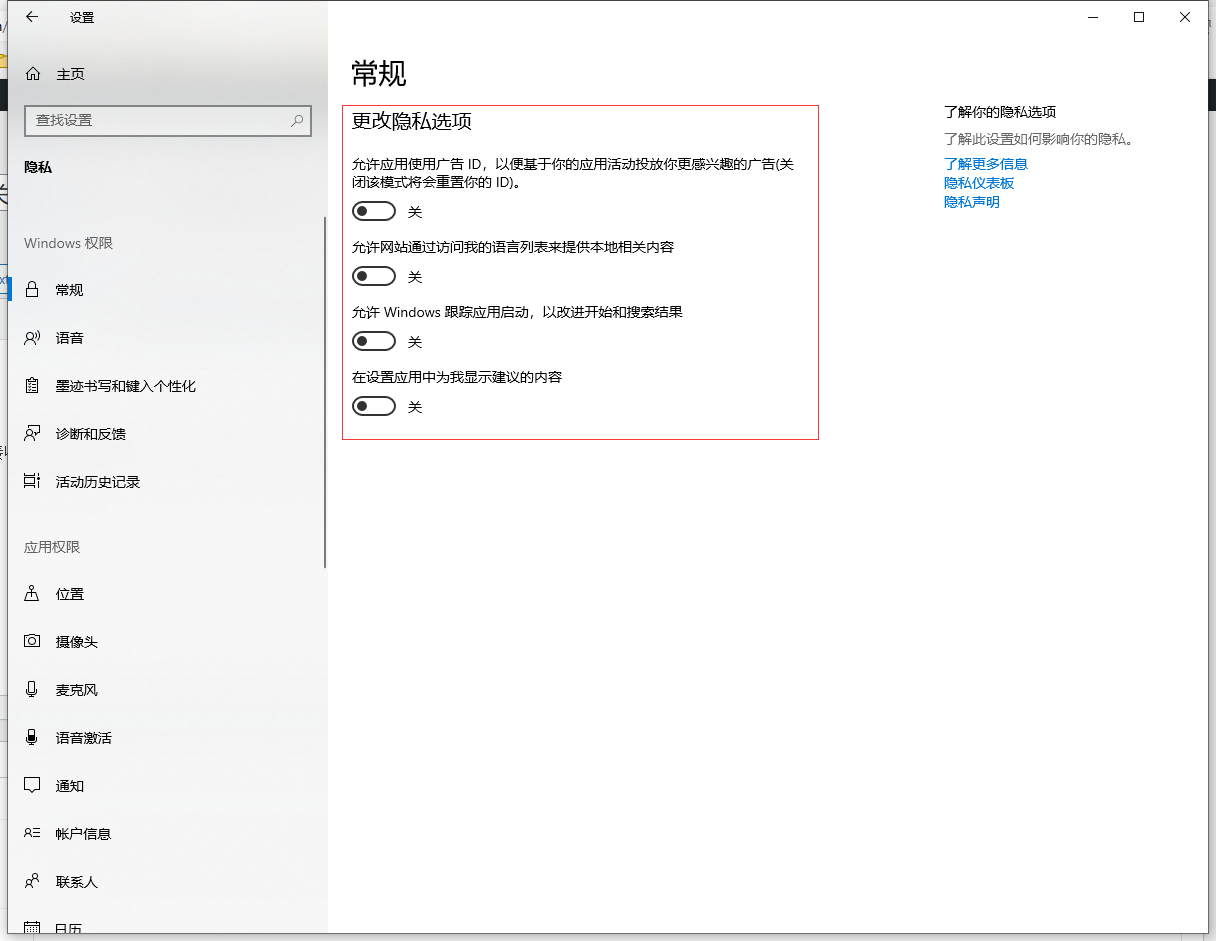Select 活动历史记录 in the sidebar

(98, 482)
